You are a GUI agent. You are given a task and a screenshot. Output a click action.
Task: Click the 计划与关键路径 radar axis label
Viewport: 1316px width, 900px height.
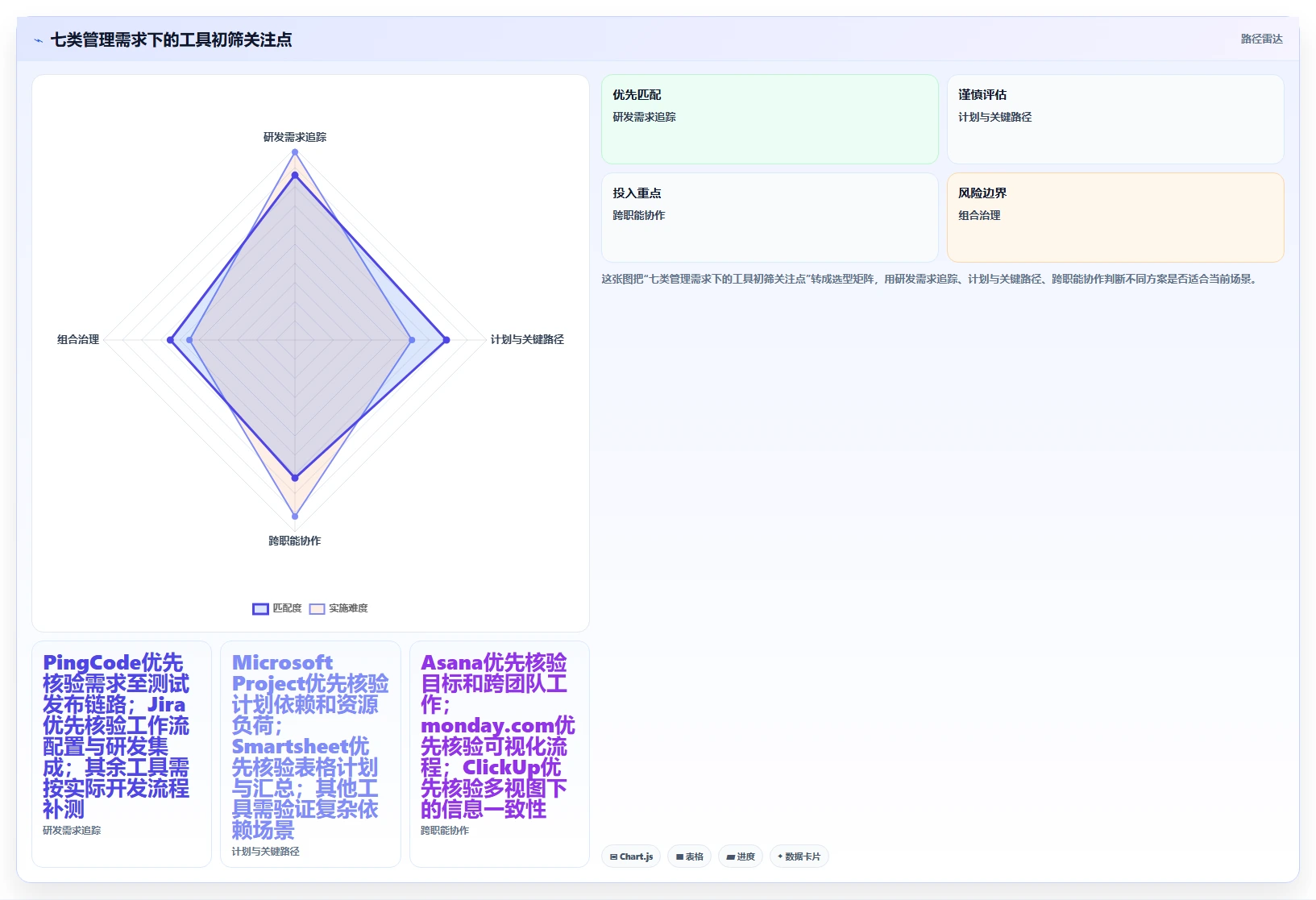(527, 339)
